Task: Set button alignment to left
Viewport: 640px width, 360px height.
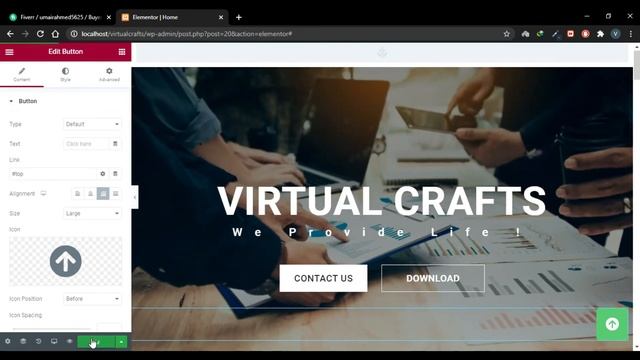Action: [x=78, y=193]
